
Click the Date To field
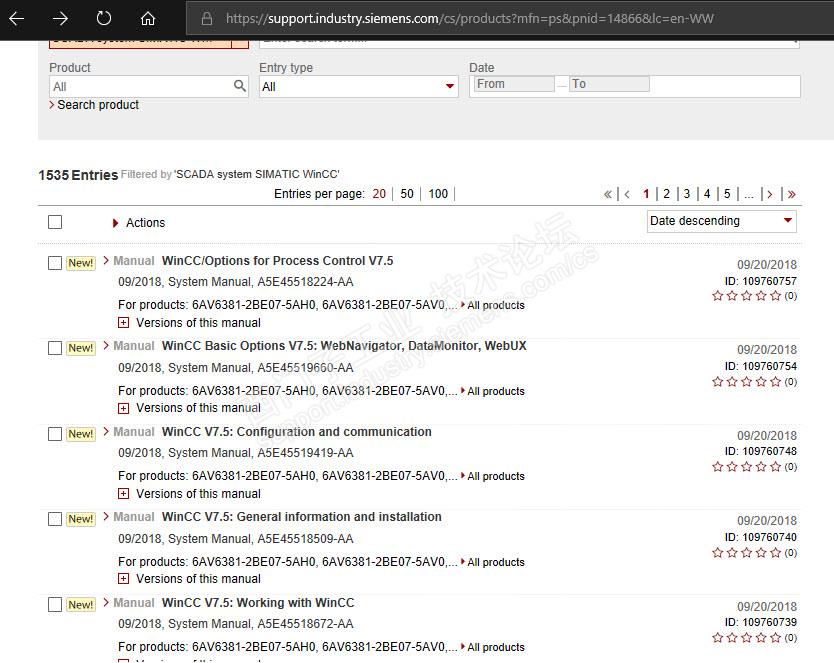tap(609, 84)
